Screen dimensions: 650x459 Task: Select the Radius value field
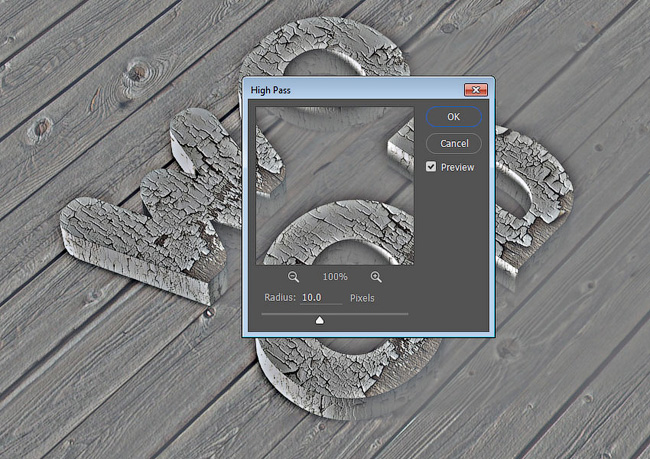coord(321,298)
